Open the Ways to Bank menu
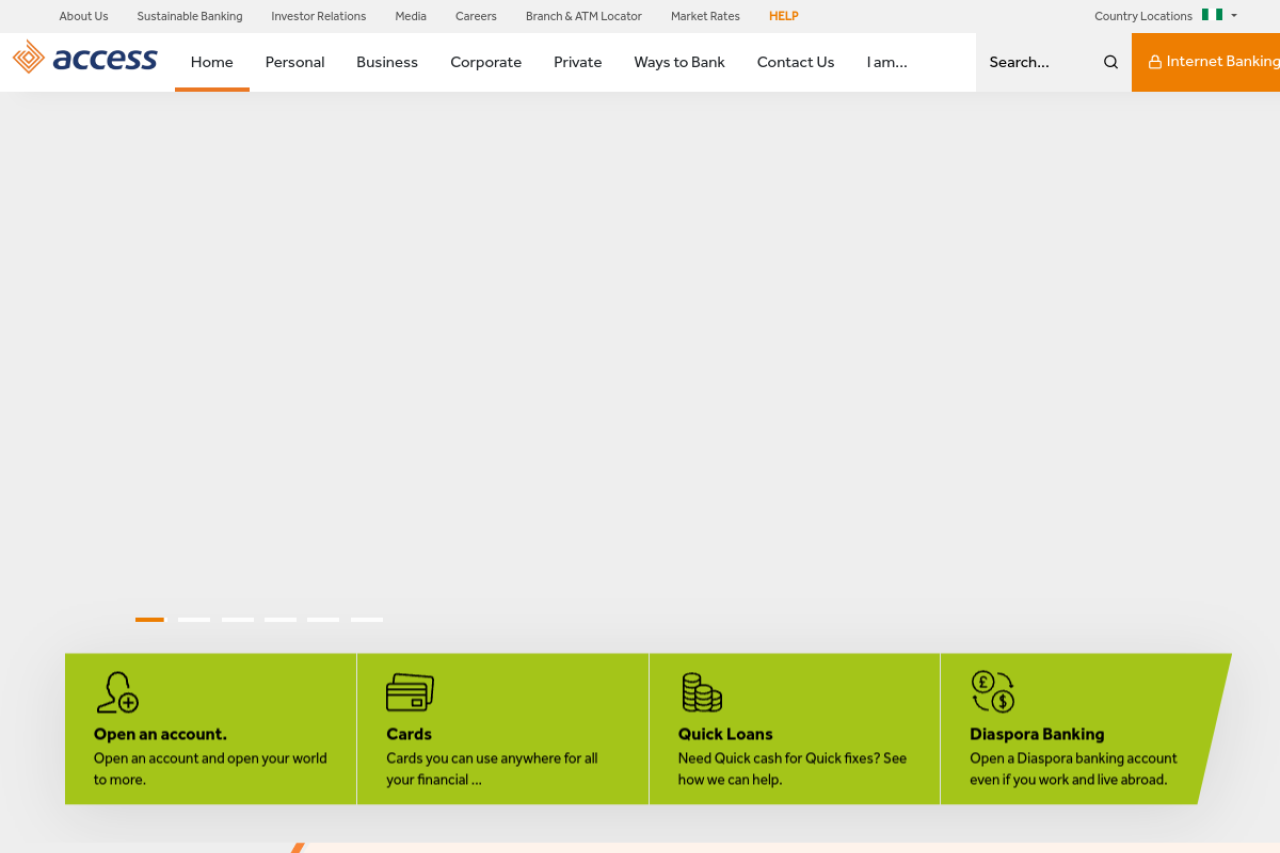Viewport: 1280px width, 853px height. pos(679,62)
